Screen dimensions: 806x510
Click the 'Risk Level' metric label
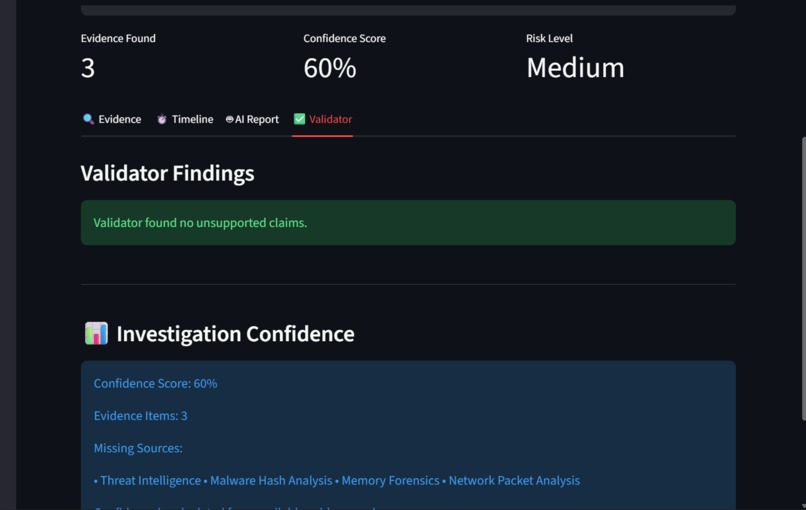click(549, 38)
